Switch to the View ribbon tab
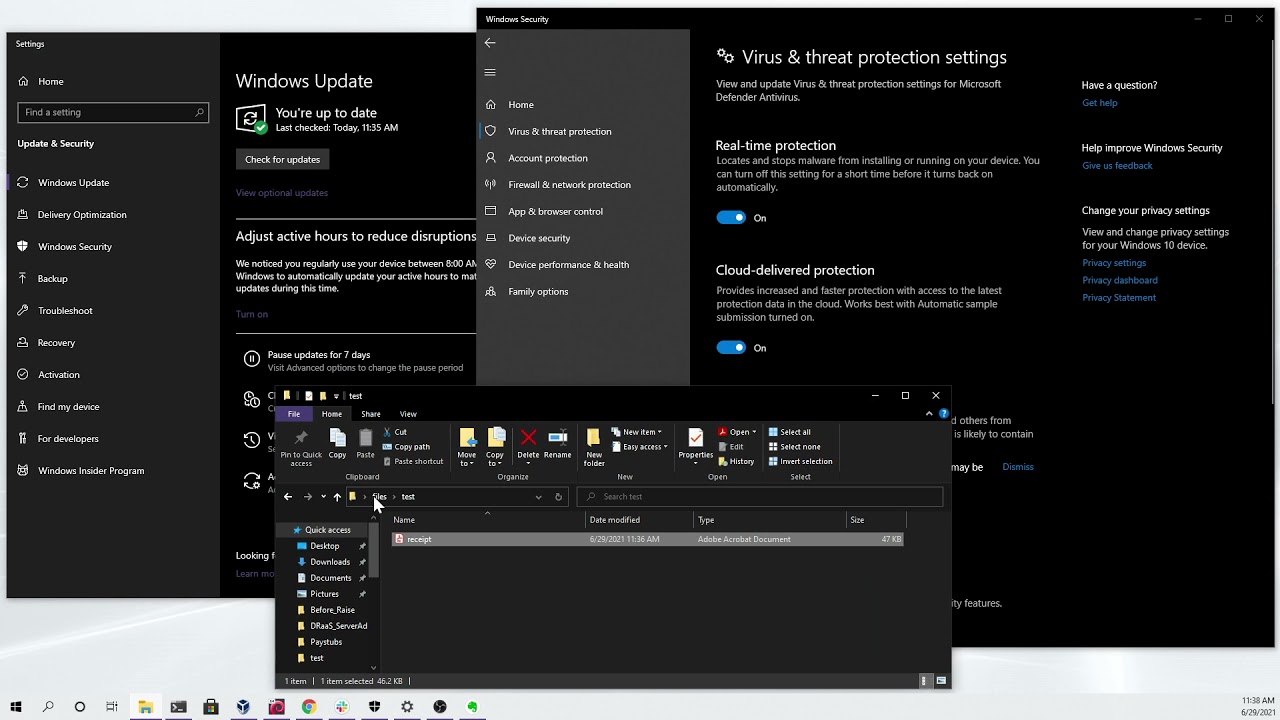This screenshot has height=720, width=1280. [408, 414]
